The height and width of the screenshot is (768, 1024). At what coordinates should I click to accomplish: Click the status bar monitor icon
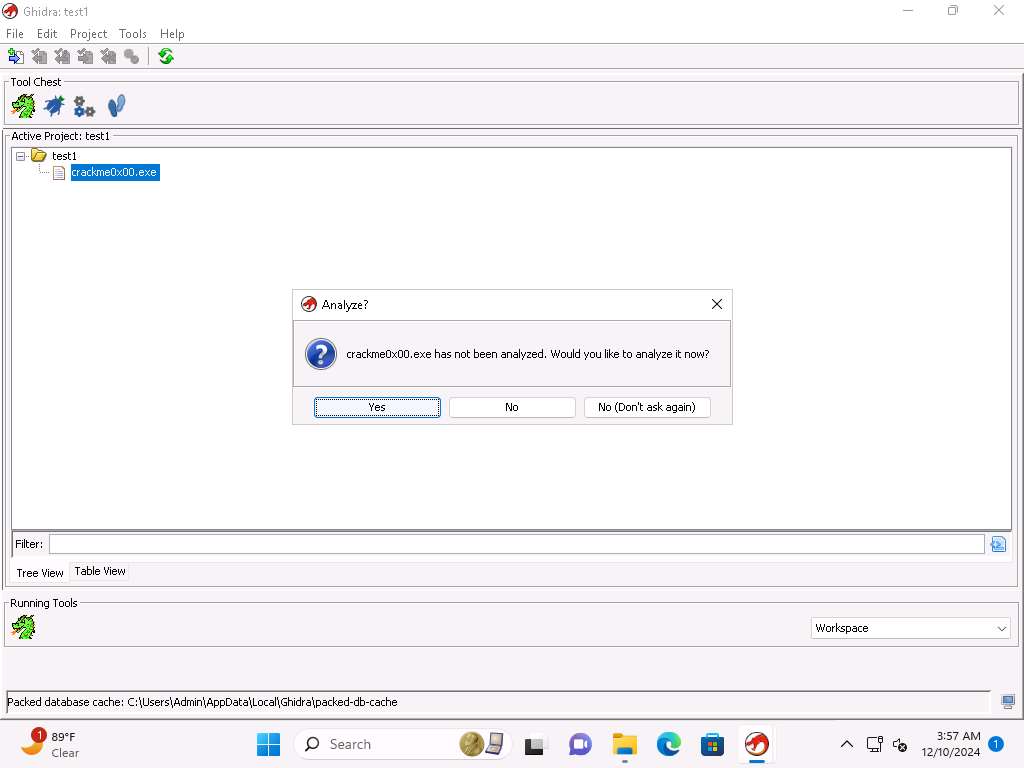1008,702
